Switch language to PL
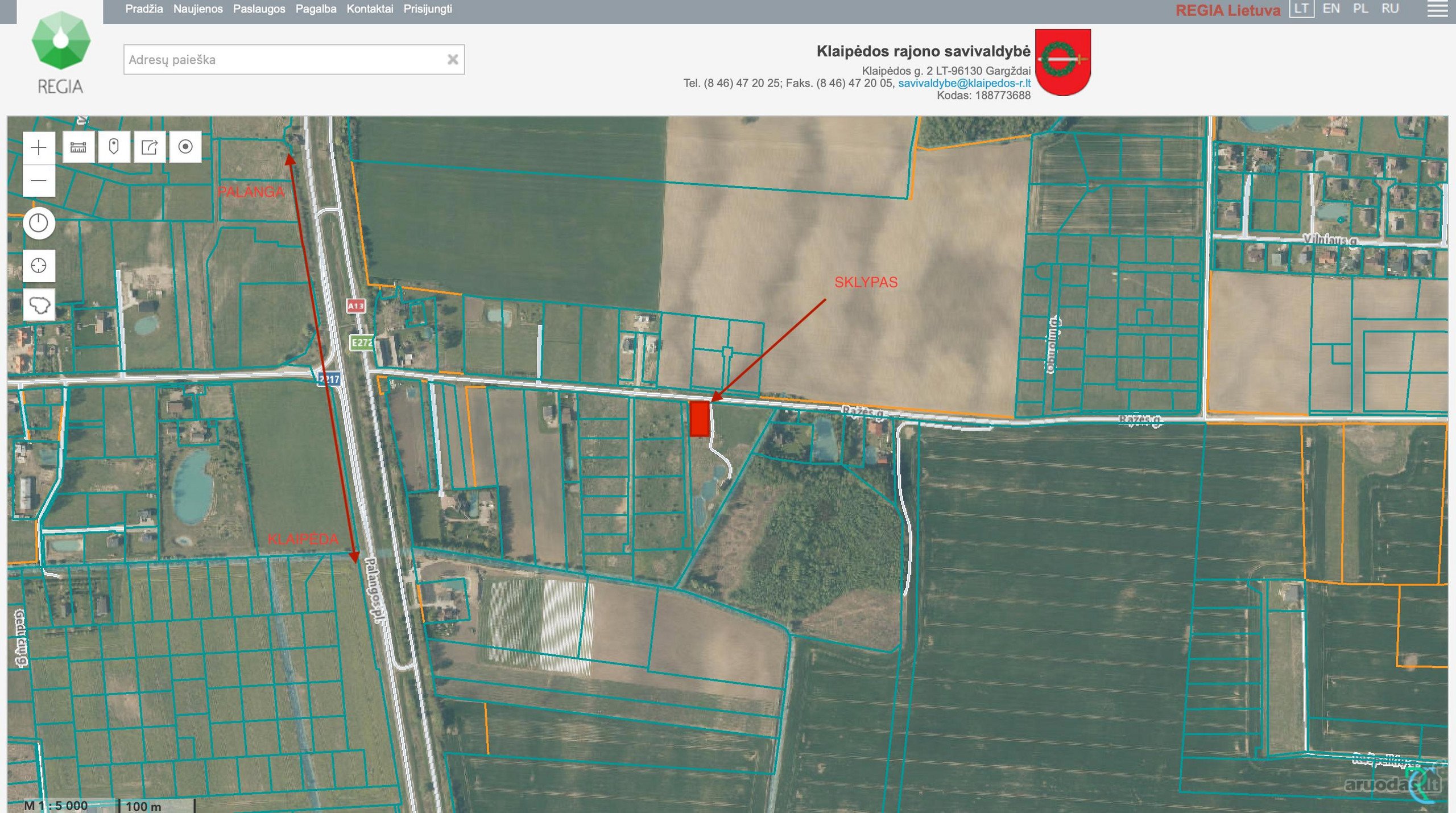The image size is (1456, 813). [1360, 9]
